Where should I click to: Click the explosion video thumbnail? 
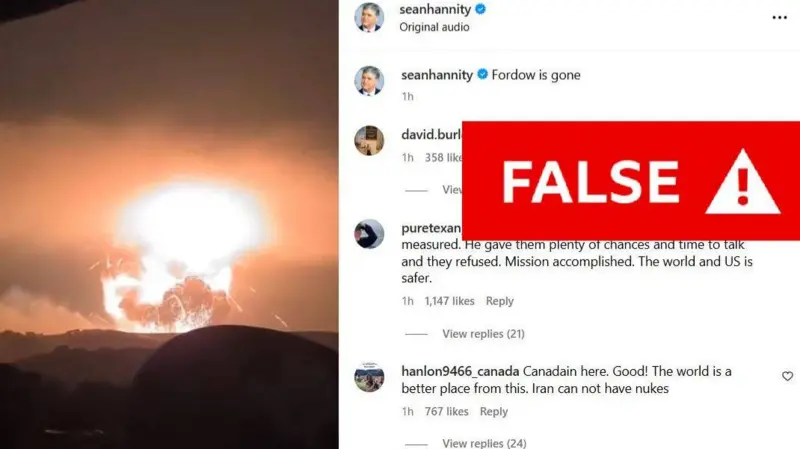coord(169,224)
